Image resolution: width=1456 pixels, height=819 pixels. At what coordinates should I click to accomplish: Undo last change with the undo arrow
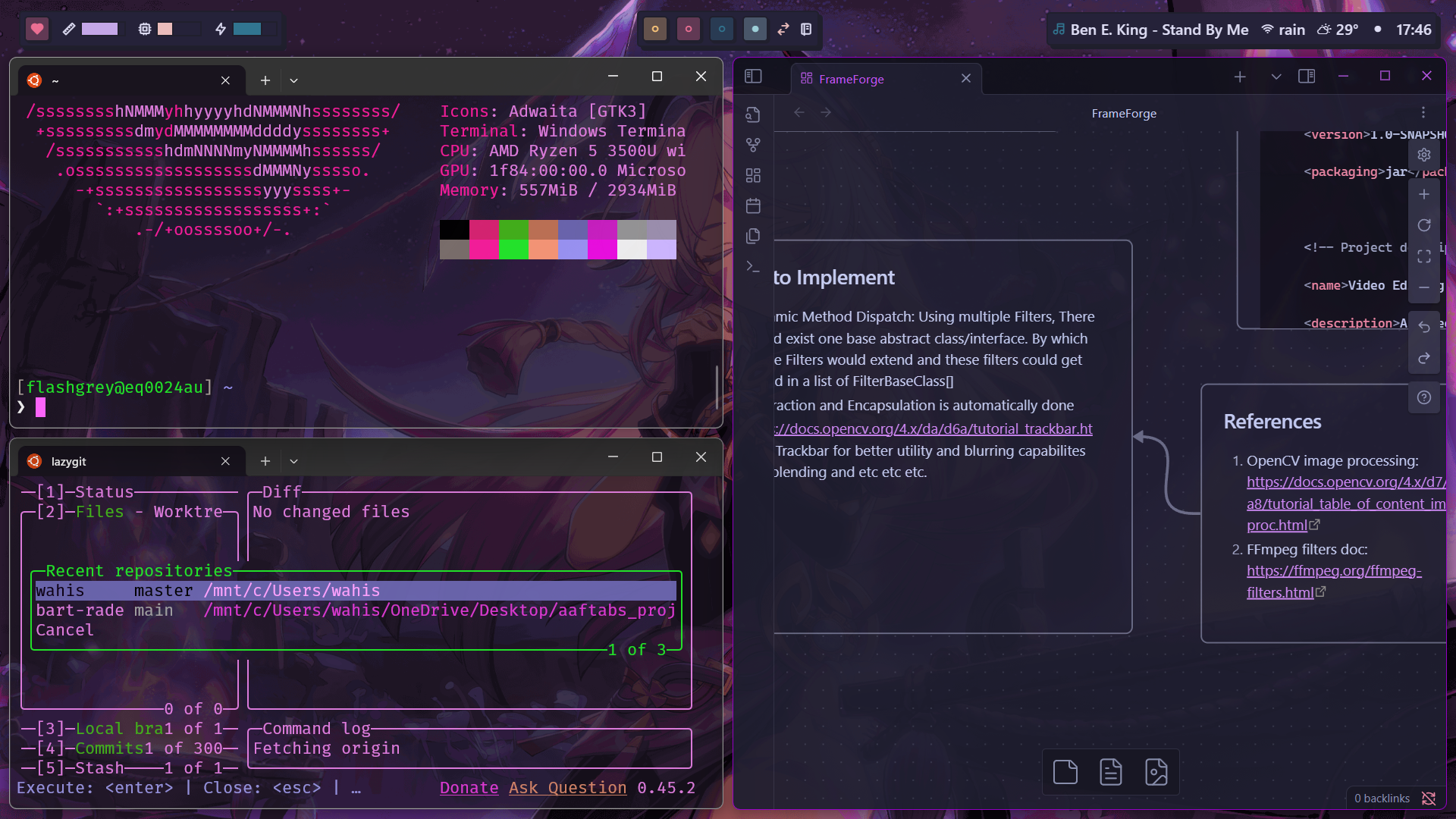[x=1425, y=327]
